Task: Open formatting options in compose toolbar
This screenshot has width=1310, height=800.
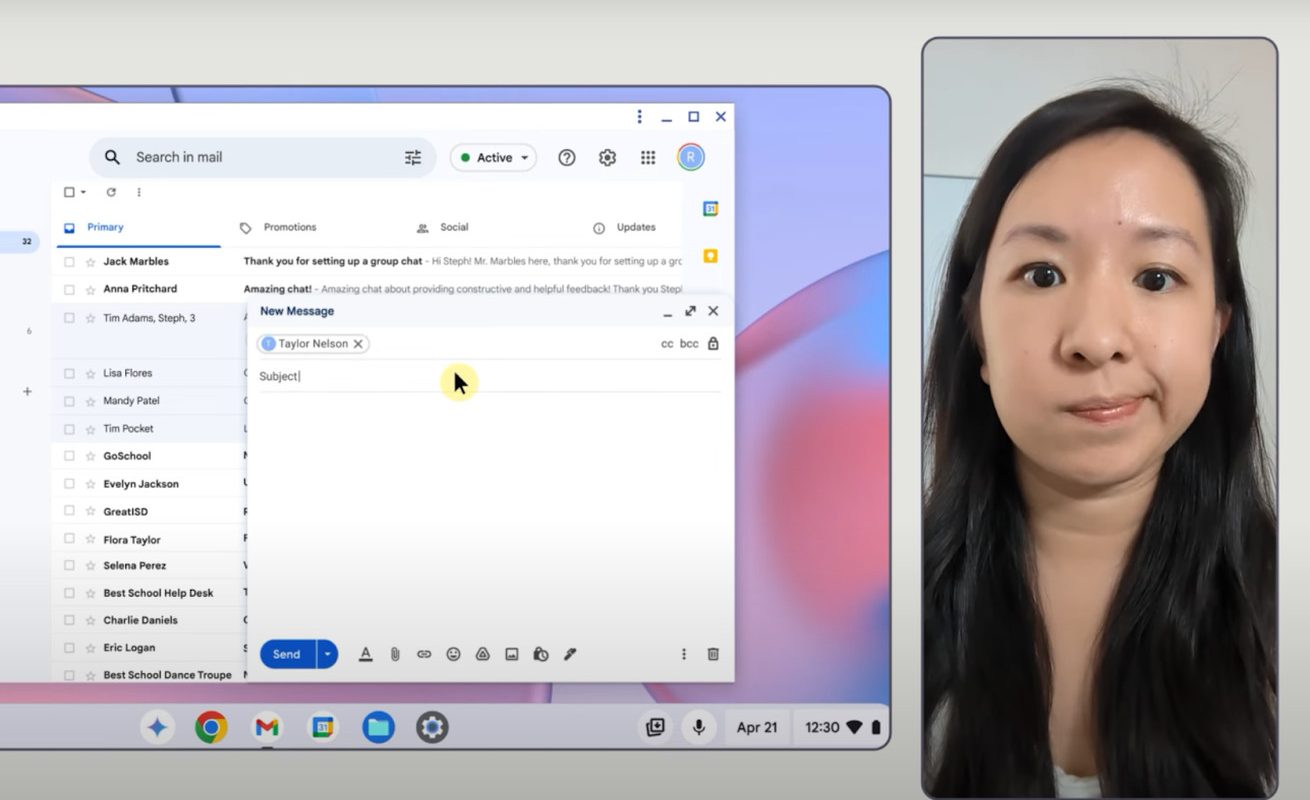Action: point(366,654)
